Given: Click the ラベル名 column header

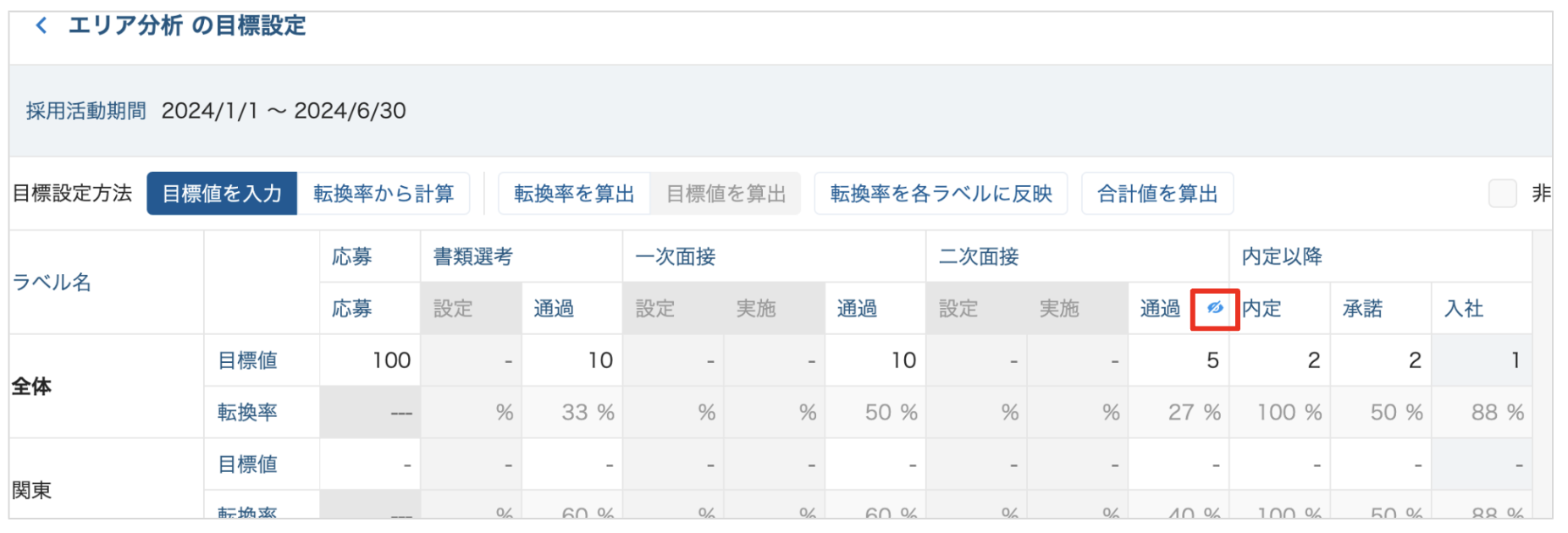Looking at the screenshot, I should coord(52,283).
